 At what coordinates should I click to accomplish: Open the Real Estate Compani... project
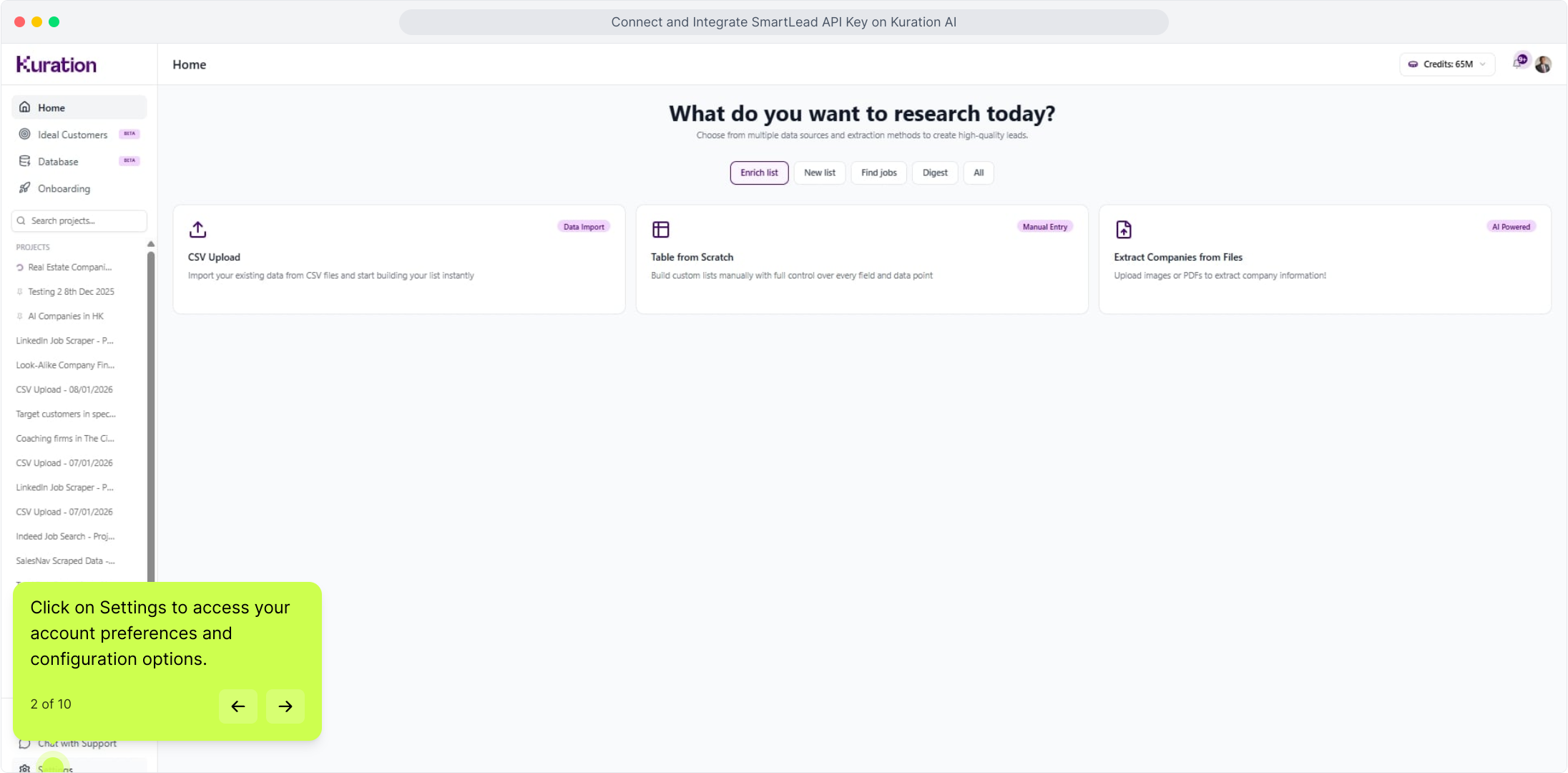click(70, 267)
